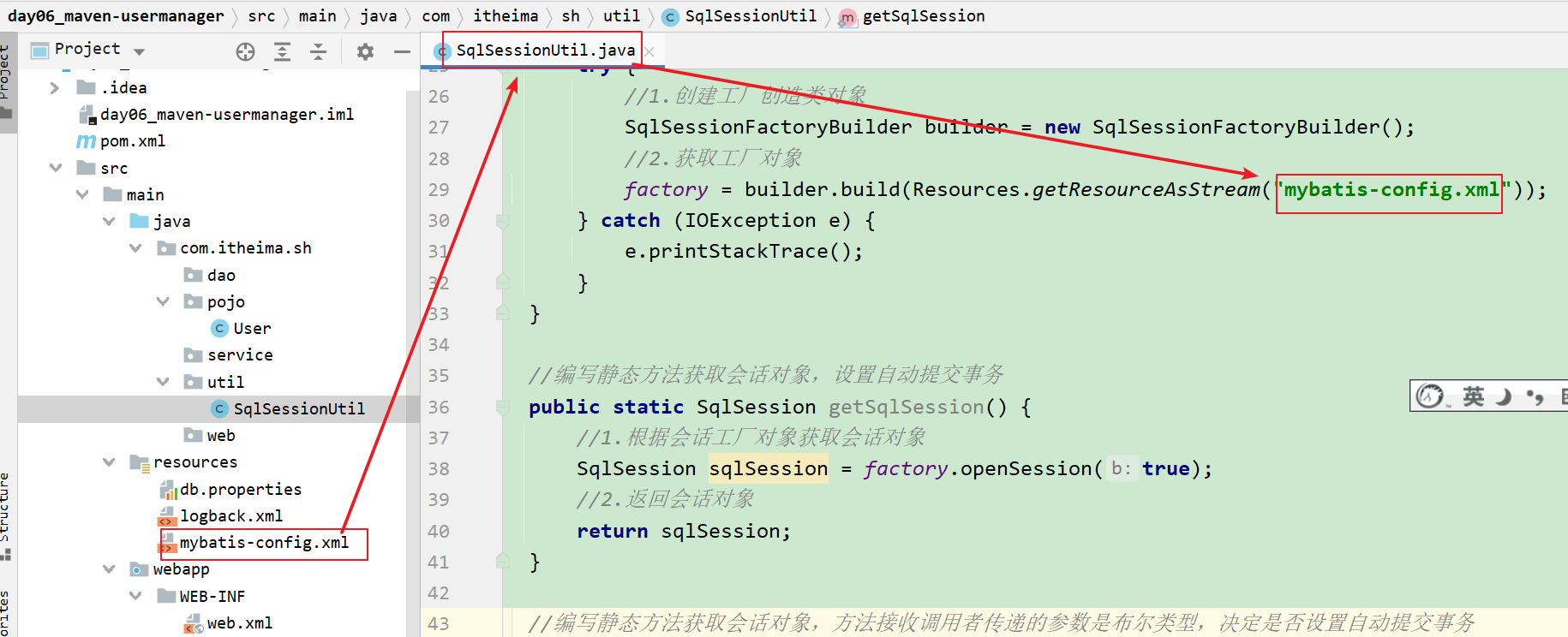Screen dimensions: 1568x637
Task: Click the pom.xml Maven file icon
Action: coord(87,141)
